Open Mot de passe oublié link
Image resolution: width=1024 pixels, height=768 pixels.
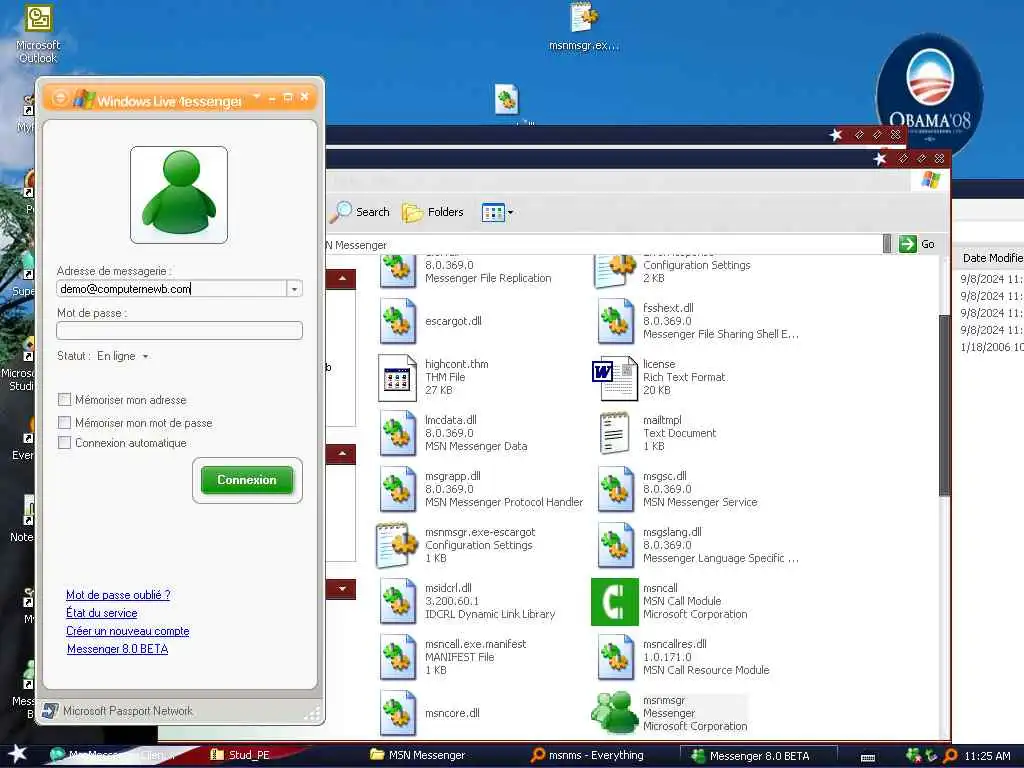click(118, 595)
